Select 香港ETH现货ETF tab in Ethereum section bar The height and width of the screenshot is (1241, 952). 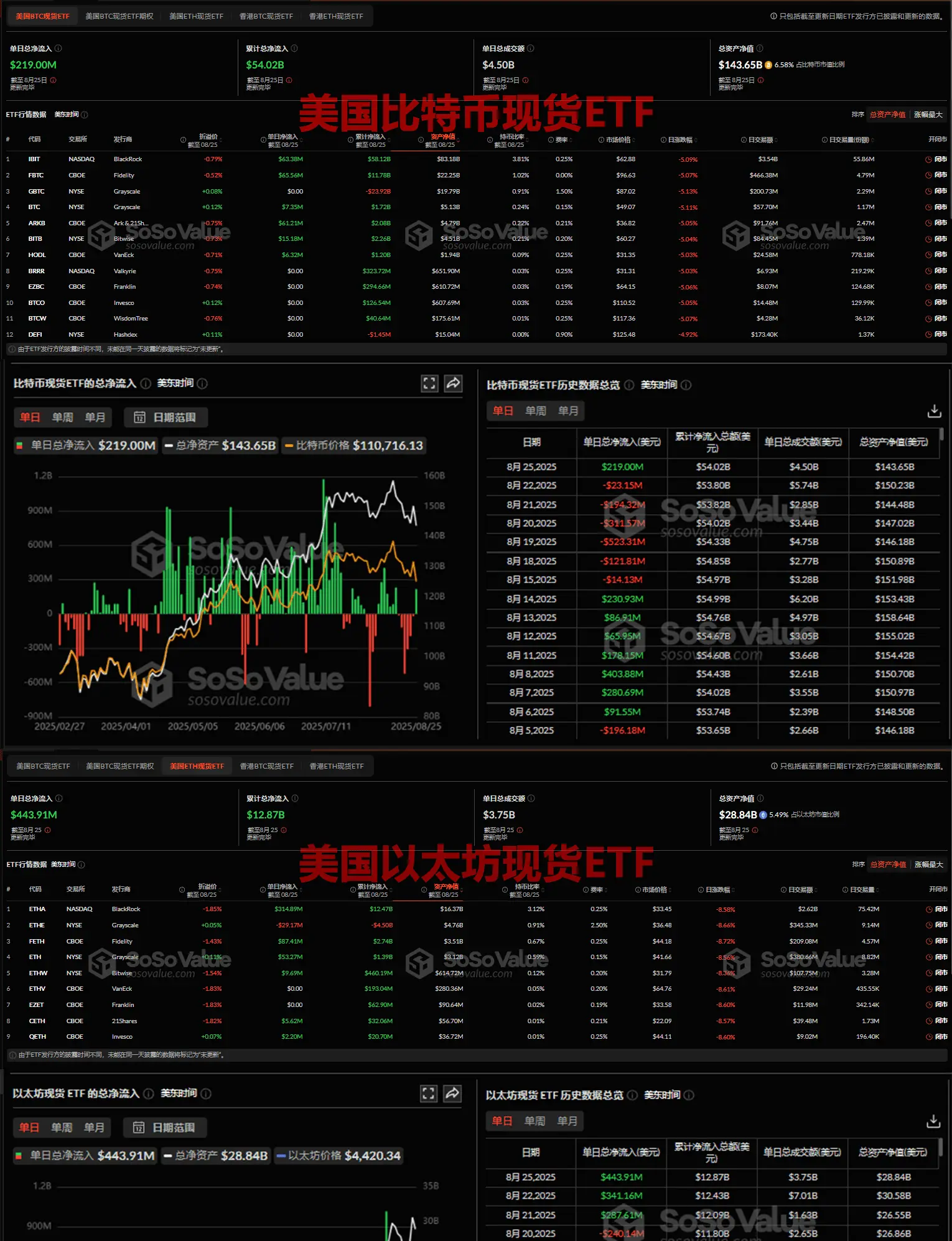point(337,766)
